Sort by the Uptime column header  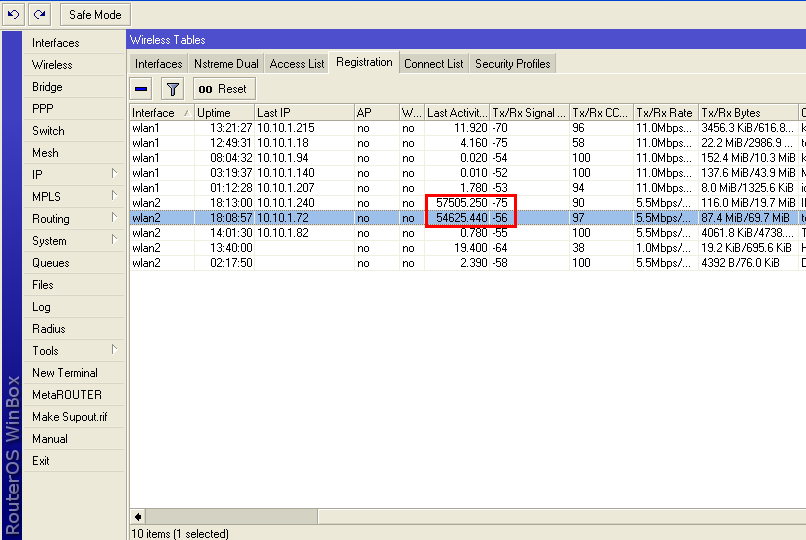[222, 113]
